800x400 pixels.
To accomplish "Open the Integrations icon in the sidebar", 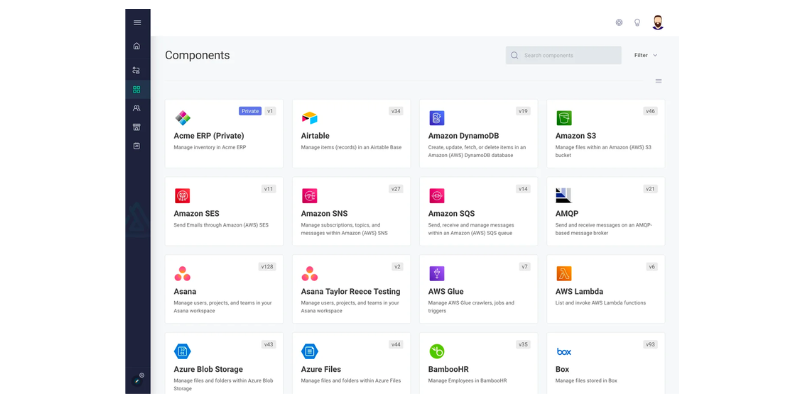I will [x=137, y=70].
